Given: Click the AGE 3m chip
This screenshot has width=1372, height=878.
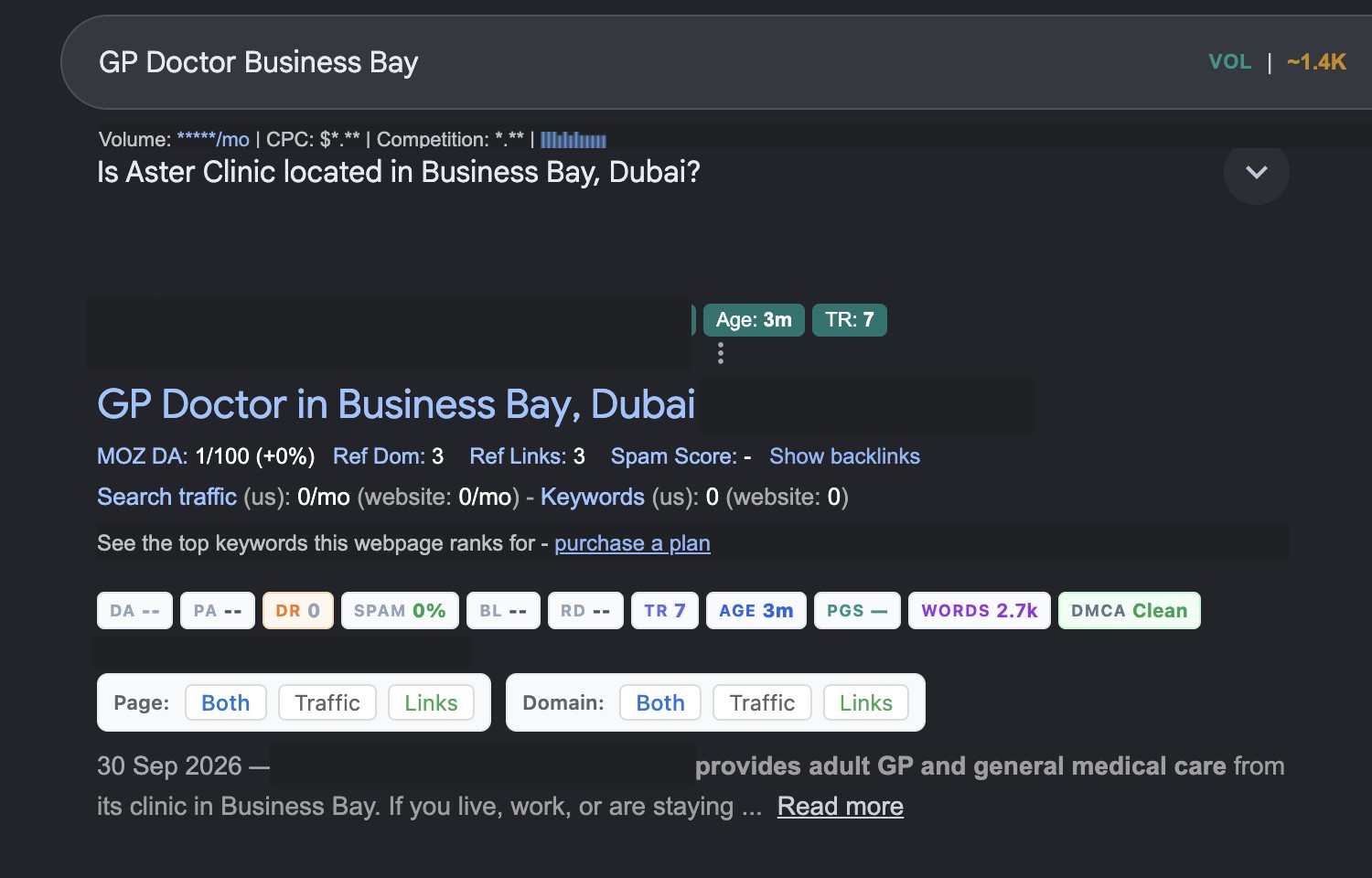Looking at the screenshot, I should coord(756,611).
